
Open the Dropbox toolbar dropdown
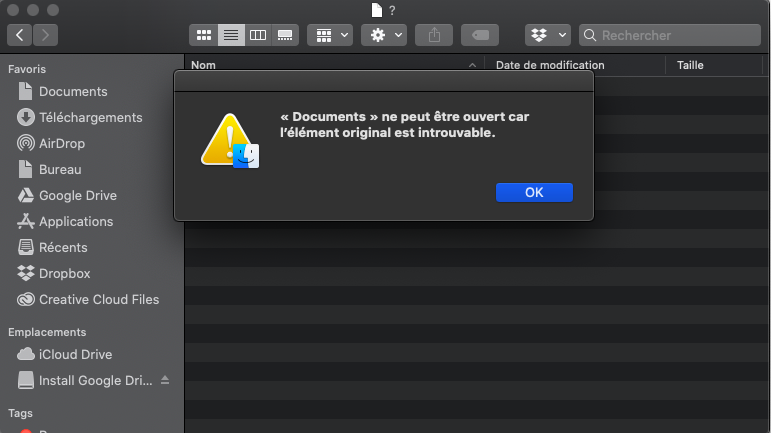547,35
